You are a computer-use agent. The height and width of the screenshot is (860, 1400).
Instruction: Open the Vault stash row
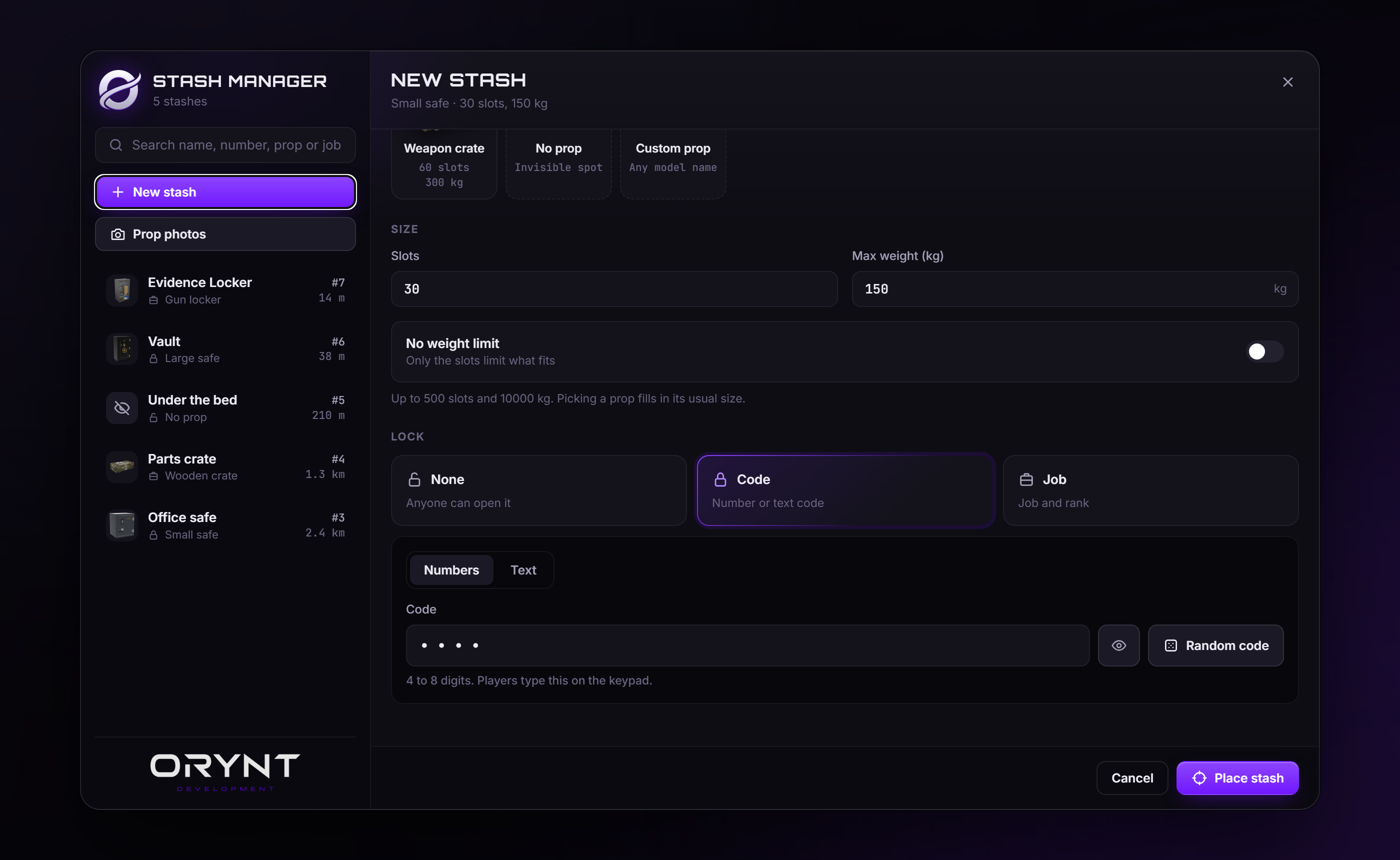coord(225,348)
